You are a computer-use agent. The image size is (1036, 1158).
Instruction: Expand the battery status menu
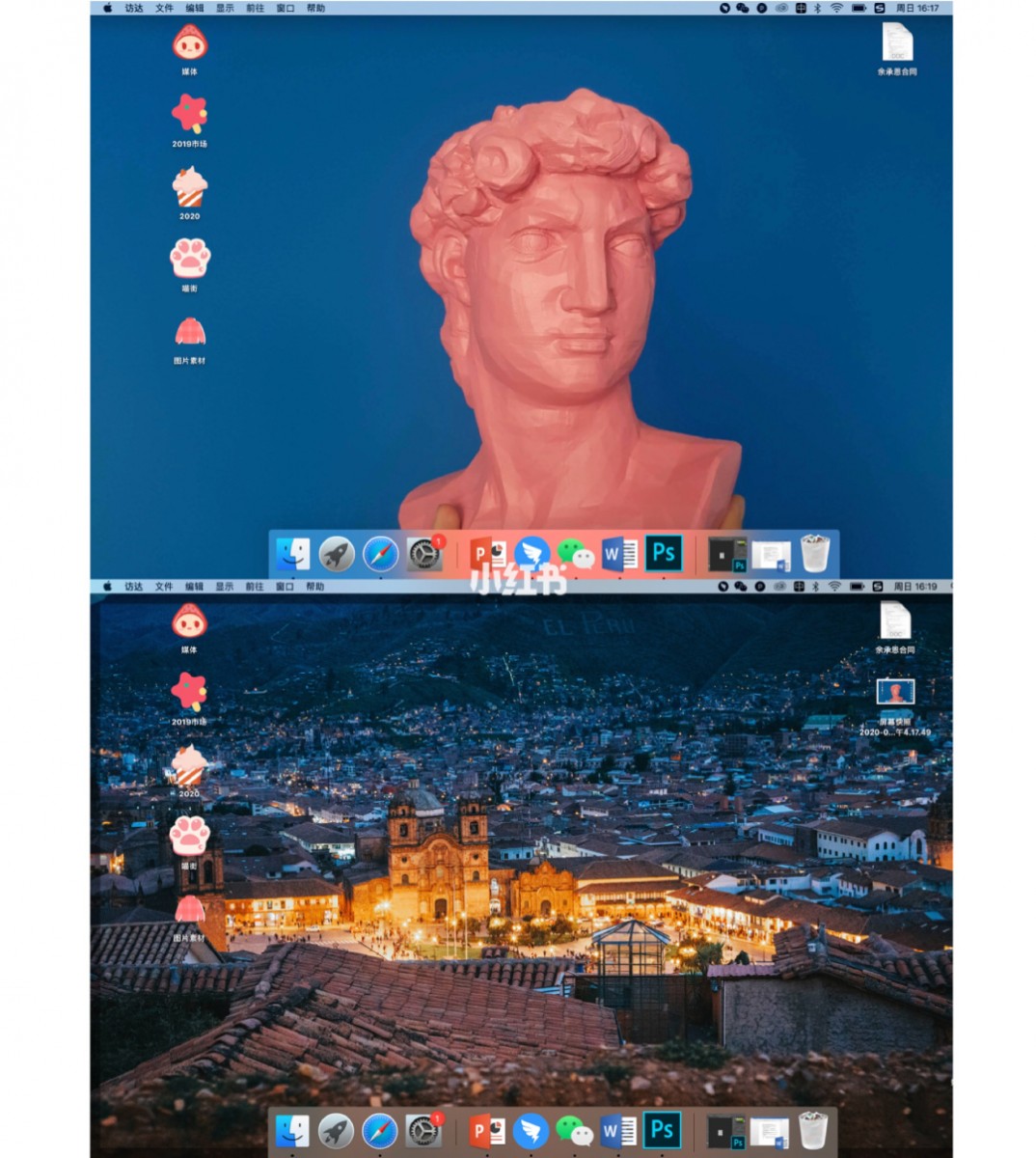tap(859, 8)
